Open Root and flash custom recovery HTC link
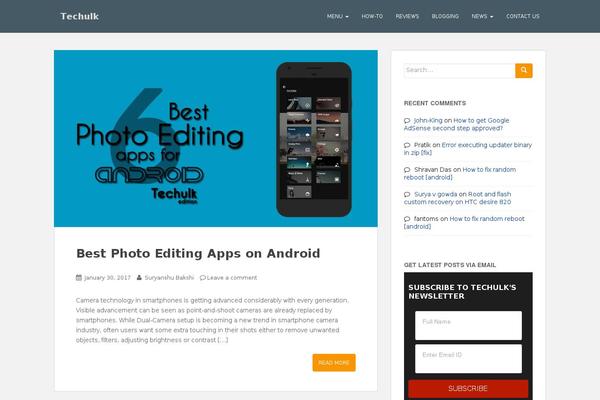The width and height of the screenshot is (600, 400). (x=458, y=198)
